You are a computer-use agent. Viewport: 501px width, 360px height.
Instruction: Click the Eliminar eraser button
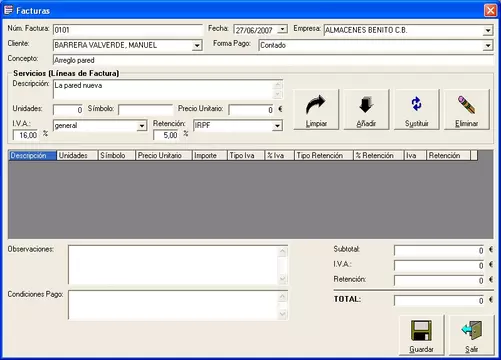tap(467, 110)
